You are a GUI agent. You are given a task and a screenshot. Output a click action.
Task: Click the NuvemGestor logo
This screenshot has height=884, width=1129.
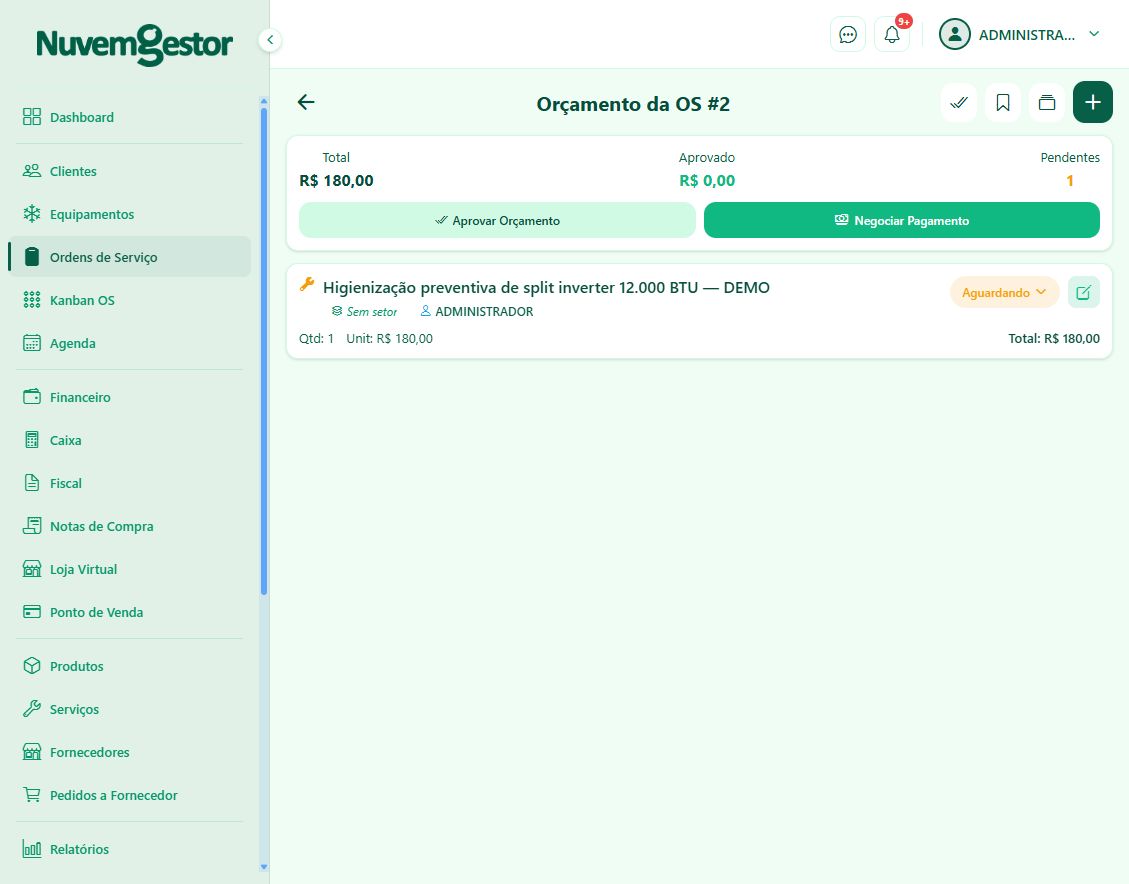click(135, 45)
